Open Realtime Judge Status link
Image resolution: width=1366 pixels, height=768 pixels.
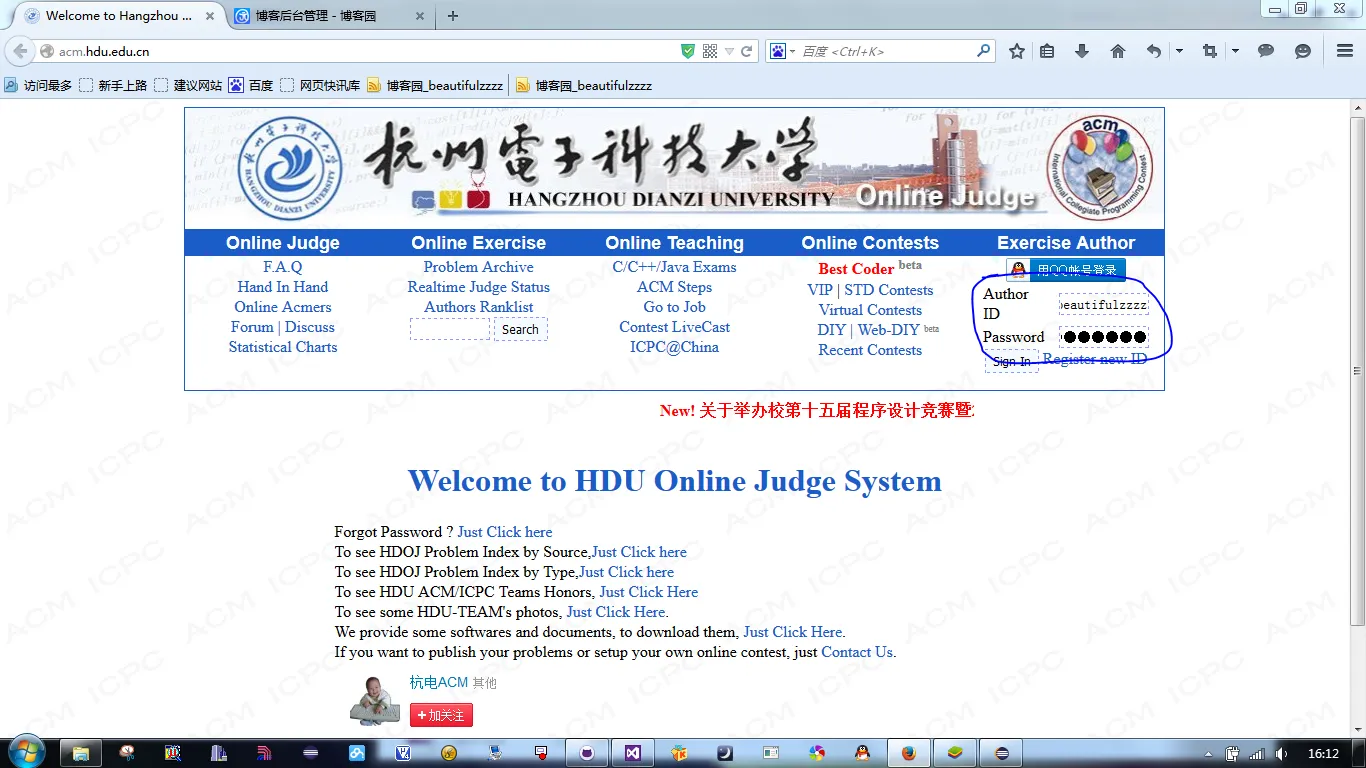pos(478,287)
